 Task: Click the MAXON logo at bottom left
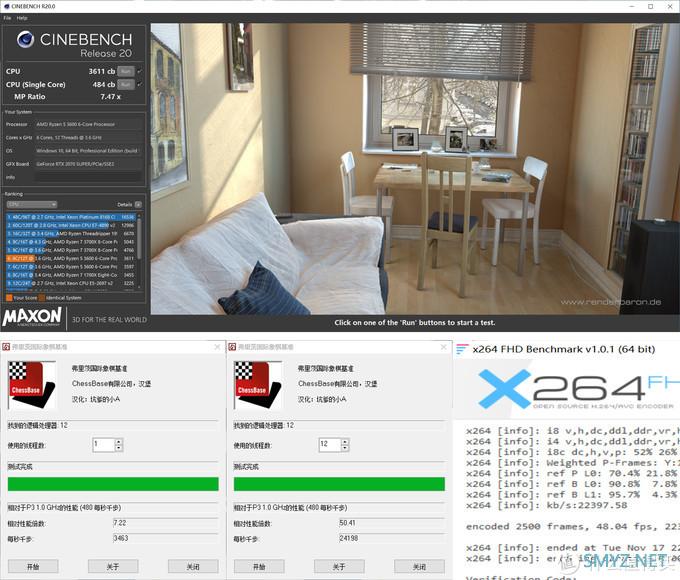click(x=32, y=317)
